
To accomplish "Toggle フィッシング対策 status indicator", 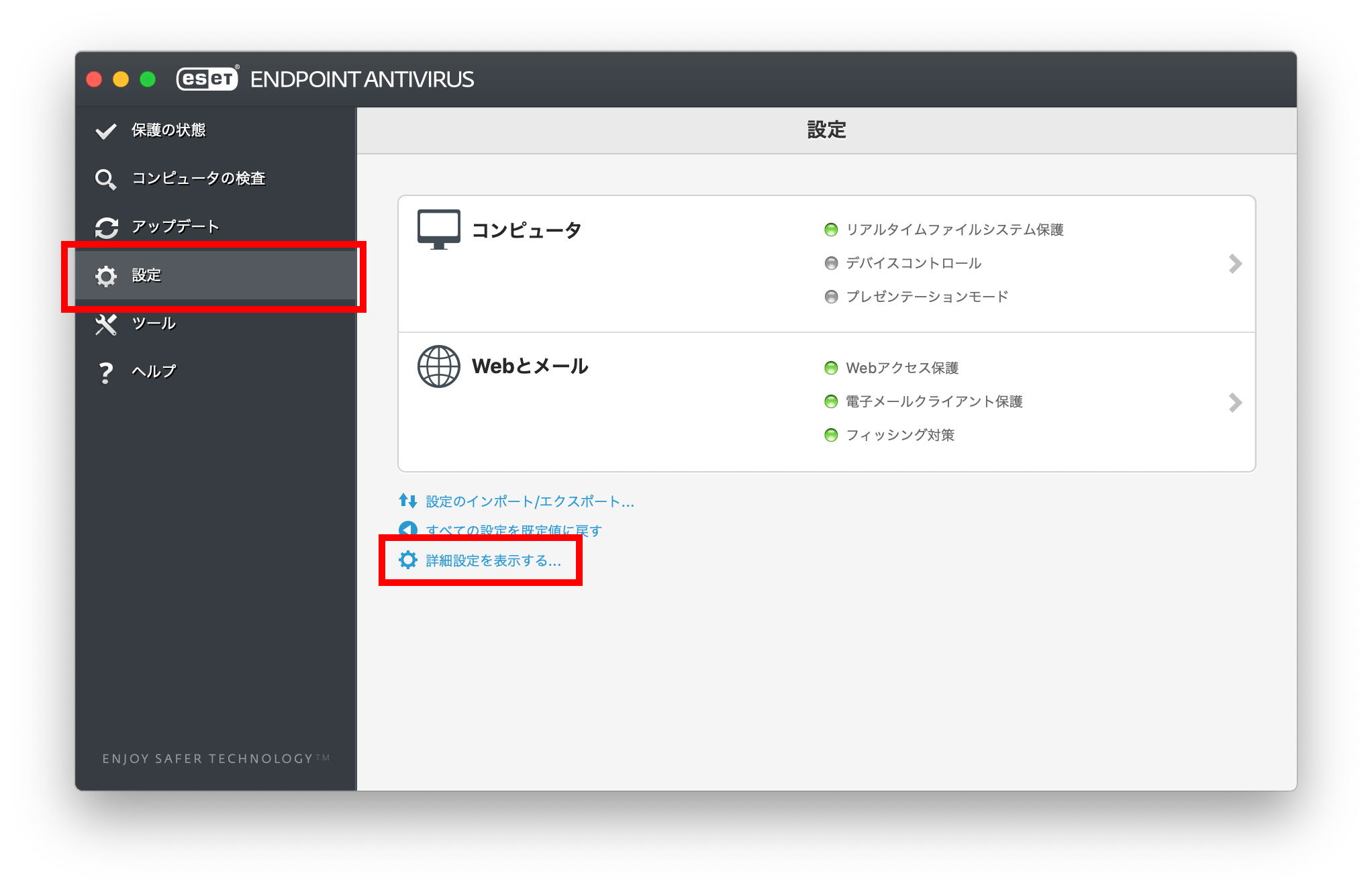I will point(831,435).
